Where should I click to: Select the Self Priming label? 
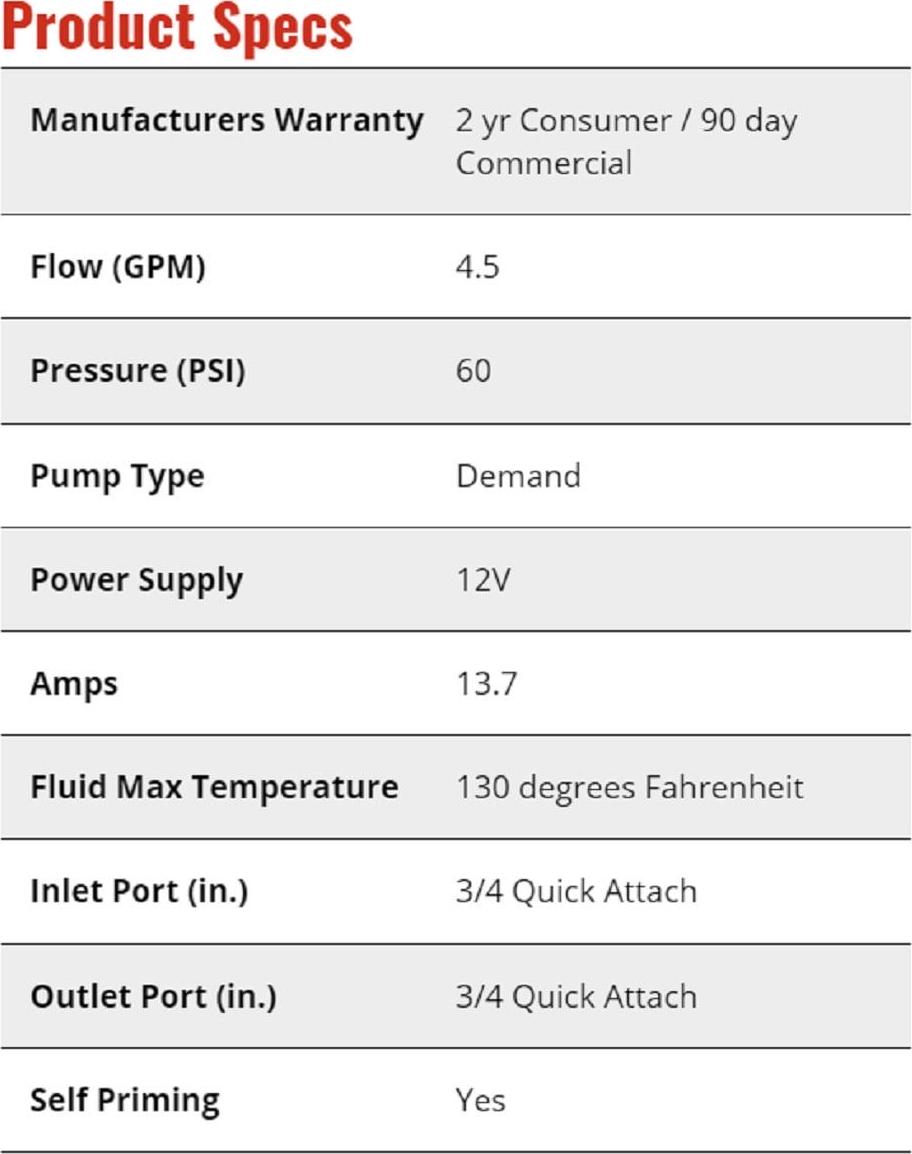[x=125, y=1100]
